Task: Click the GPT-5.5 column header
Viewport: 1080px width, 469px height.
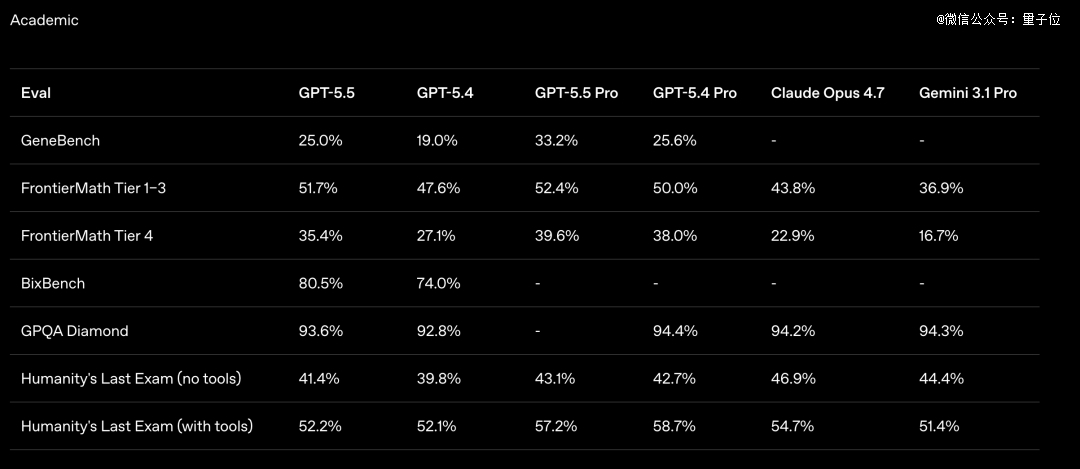Action: 326,93
